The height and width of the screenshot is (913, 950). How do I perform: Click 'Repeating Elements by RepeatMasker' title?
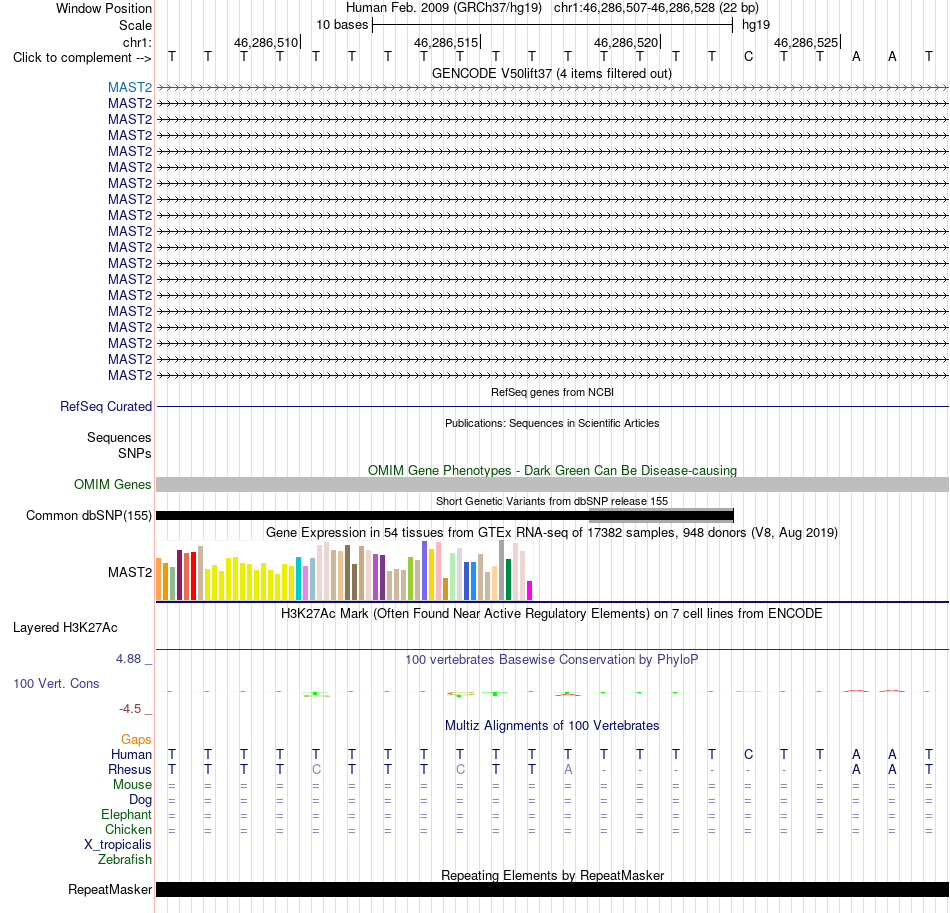click(552, 875)
